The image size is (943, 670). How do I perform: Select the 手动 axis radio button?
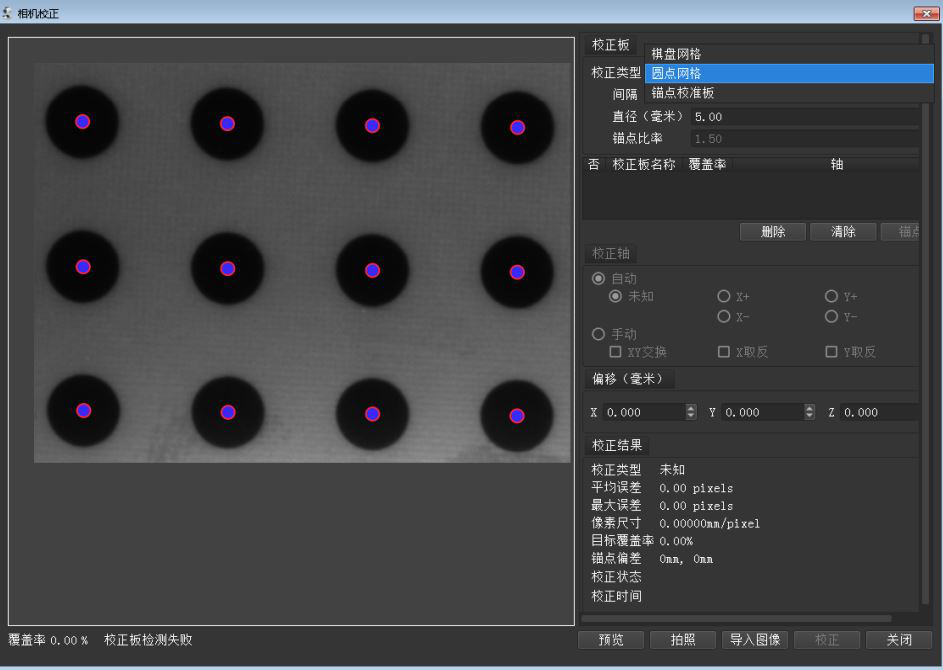tap(599, 334)
